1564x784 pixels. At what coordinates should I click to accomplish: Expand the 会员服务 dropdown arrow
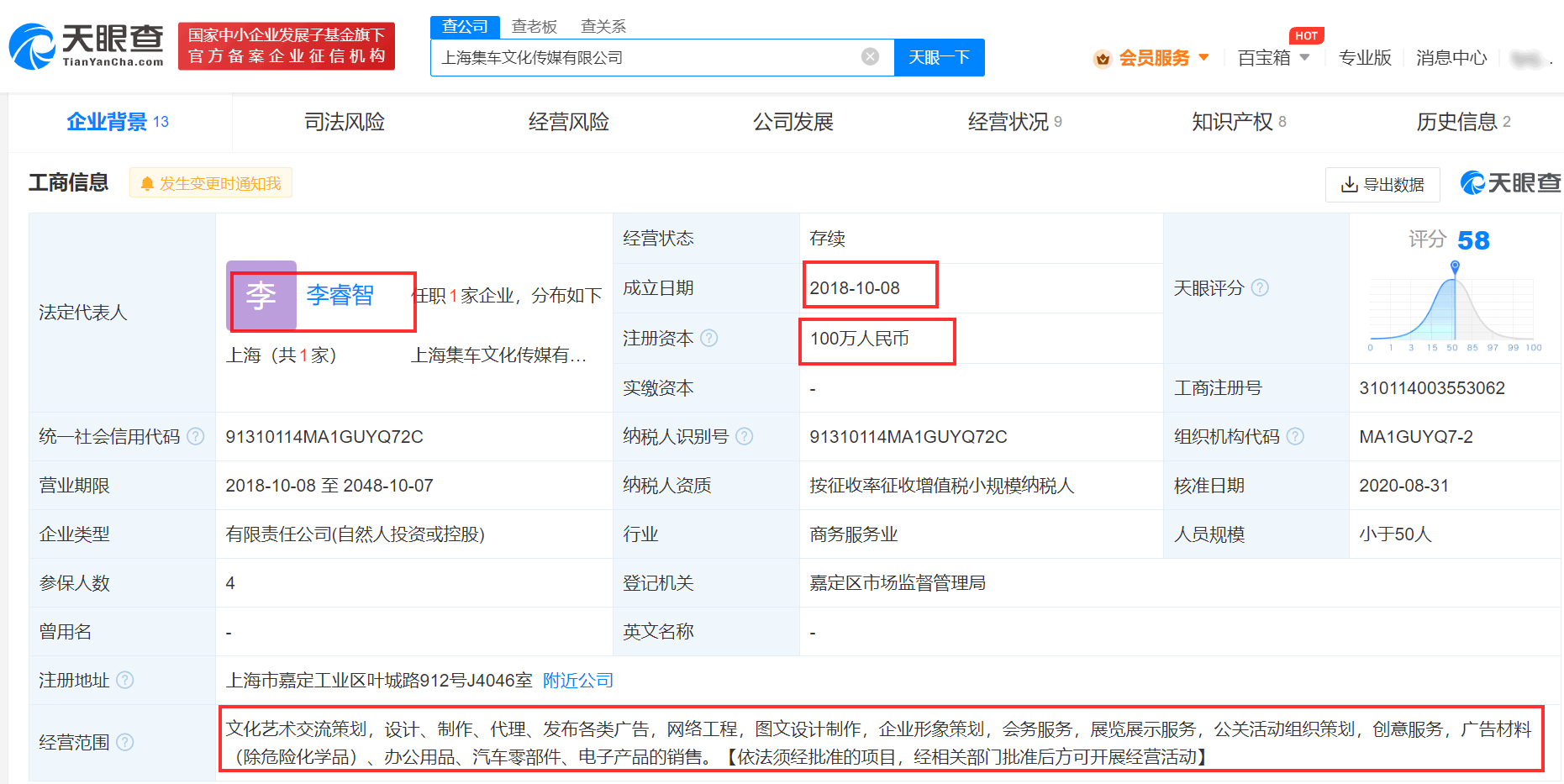click(x=1203, y=57)
